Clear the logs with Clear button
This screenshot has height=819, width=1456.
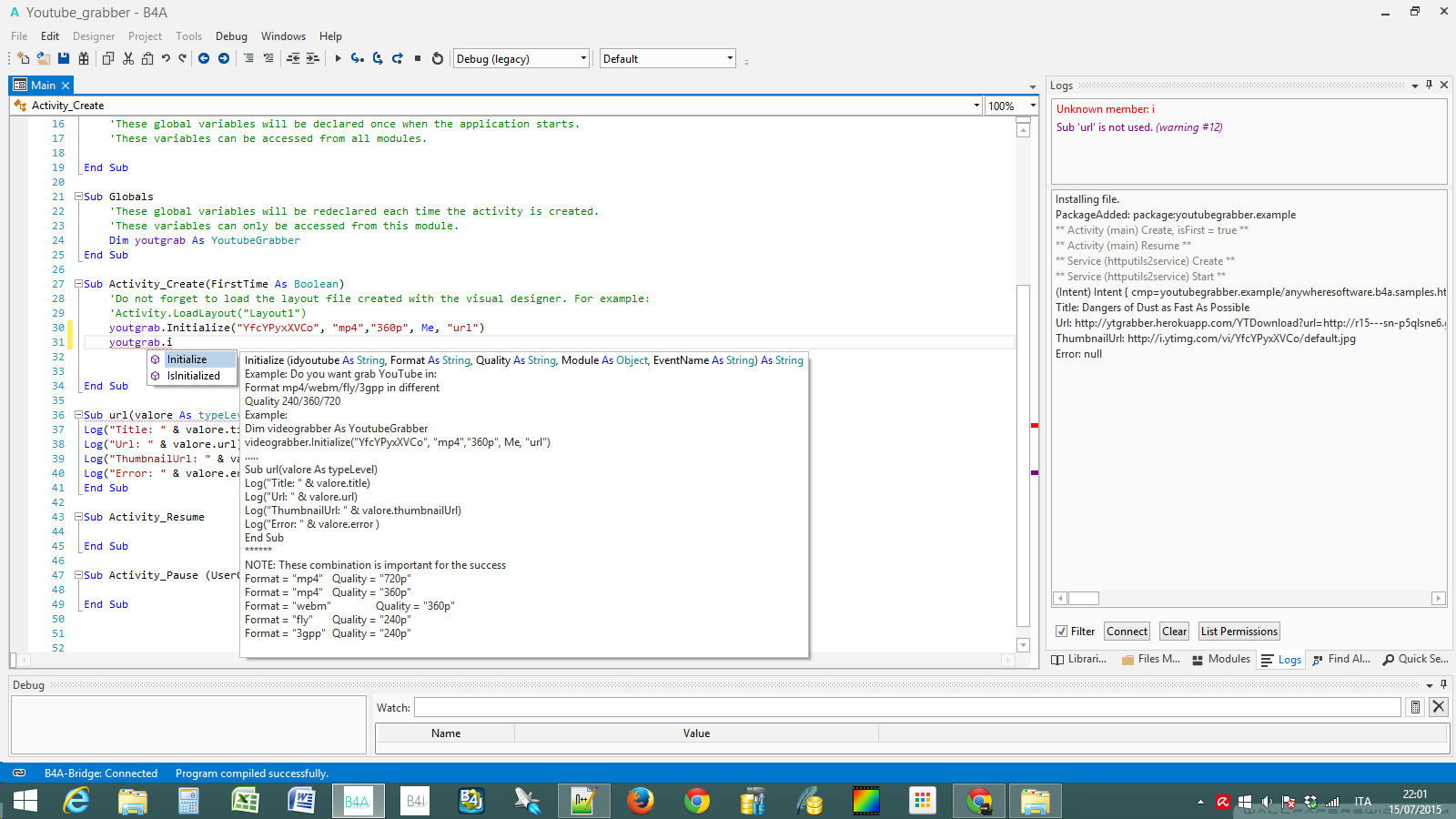1174,632
